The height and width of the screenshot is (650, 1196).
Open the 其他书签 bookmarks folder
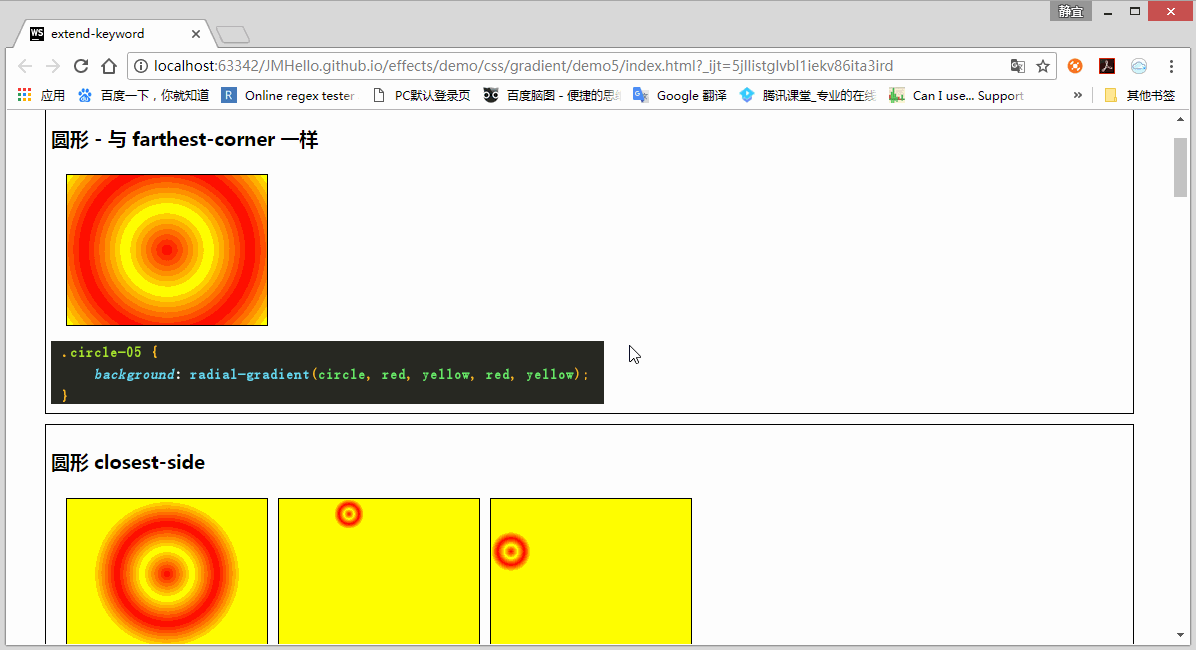tap(1140, 95)
